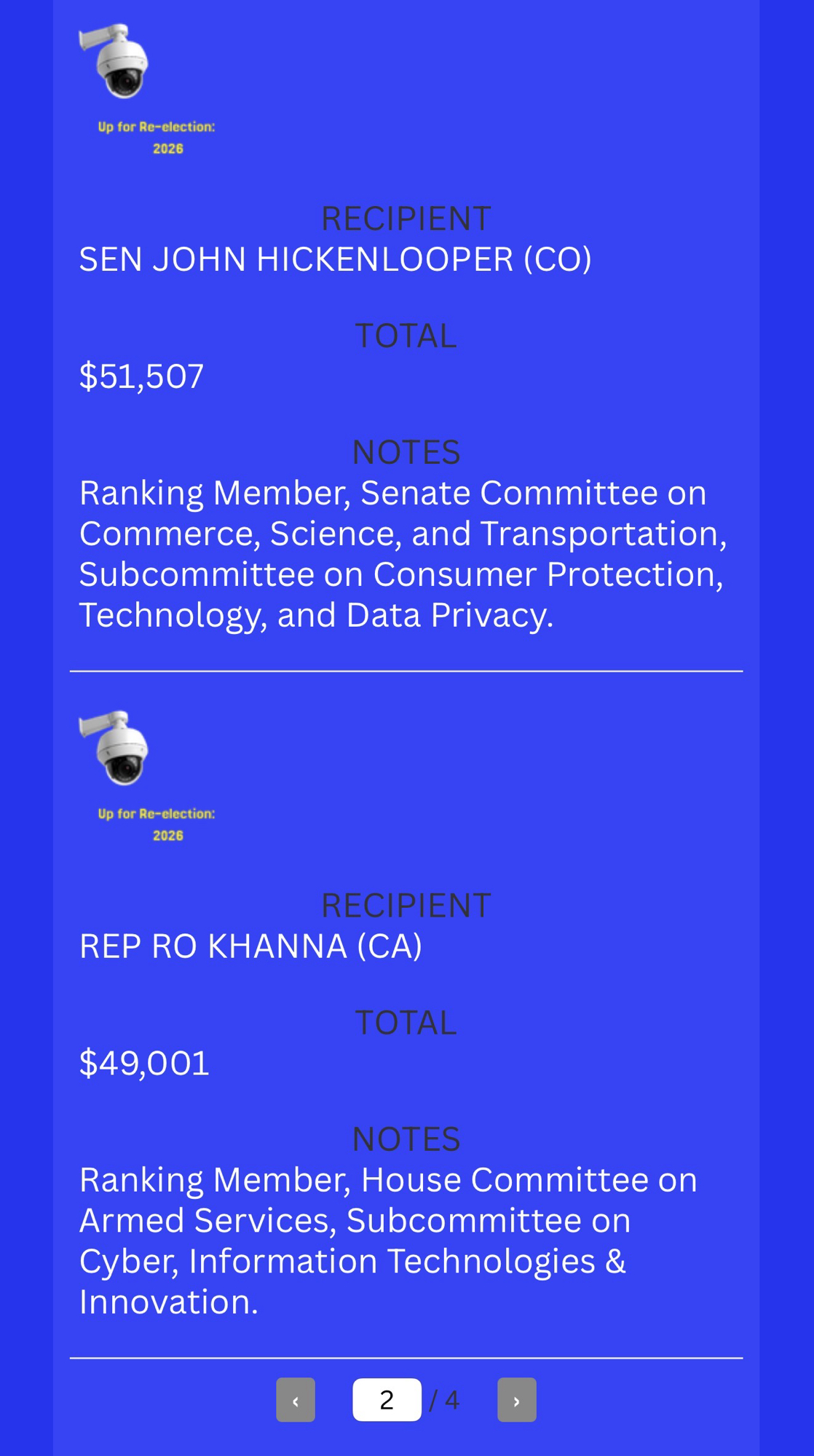Click the security camera icon above Hickenlooper
This screenshot has width=814, height=1456.
(x=115, y=61)
